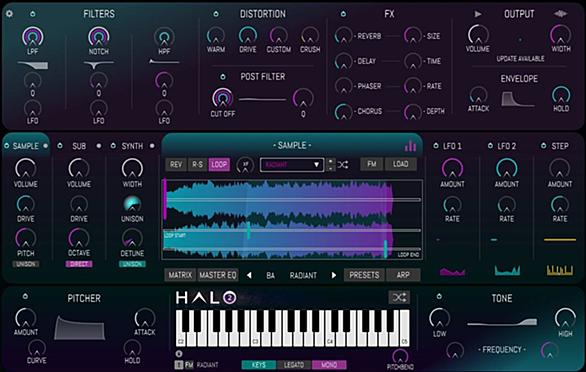
Task: Click the REV button
Action: 176,165
